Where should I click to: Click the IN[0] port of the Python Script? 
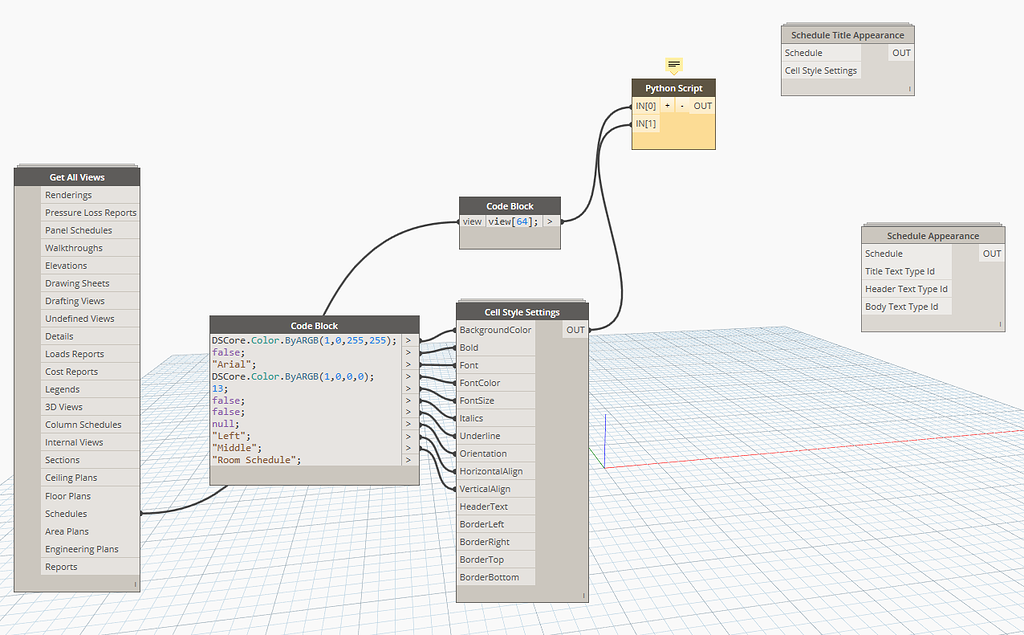click(x=646, y=105)
